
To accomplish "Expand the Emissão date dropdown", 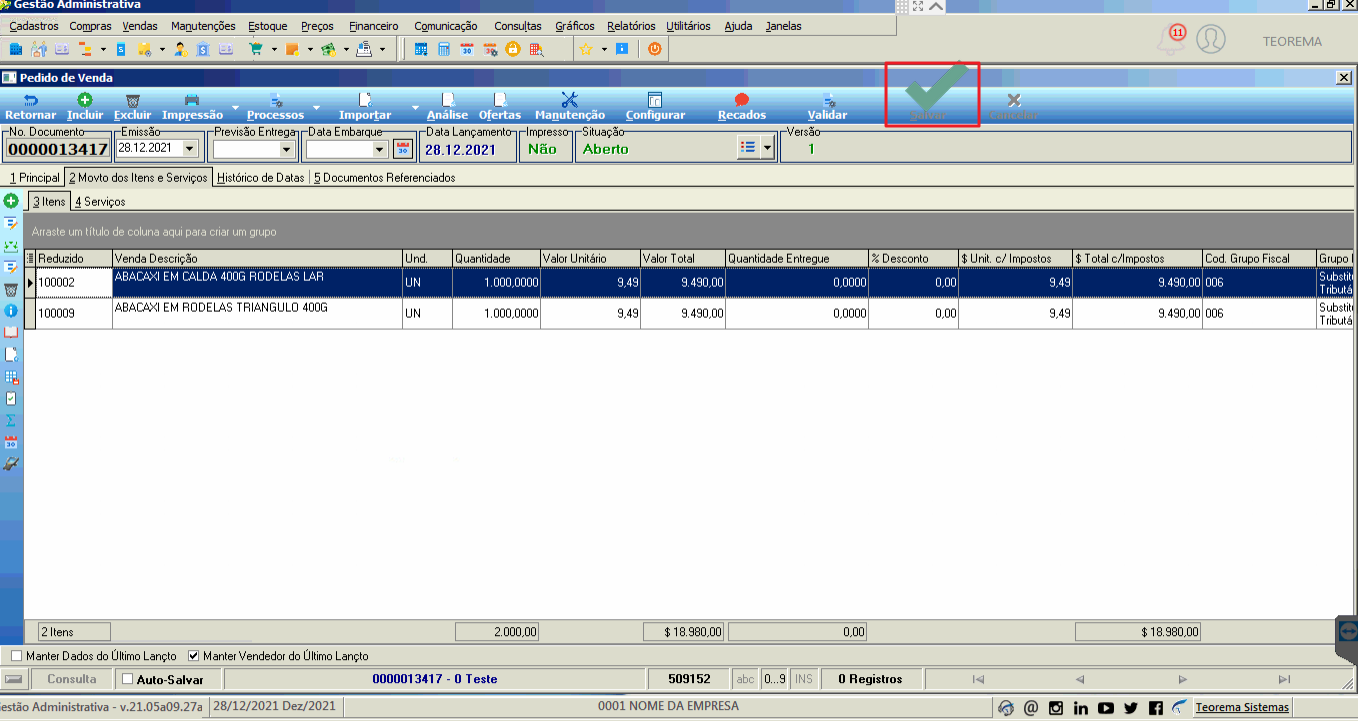I will tap(190, 149).
